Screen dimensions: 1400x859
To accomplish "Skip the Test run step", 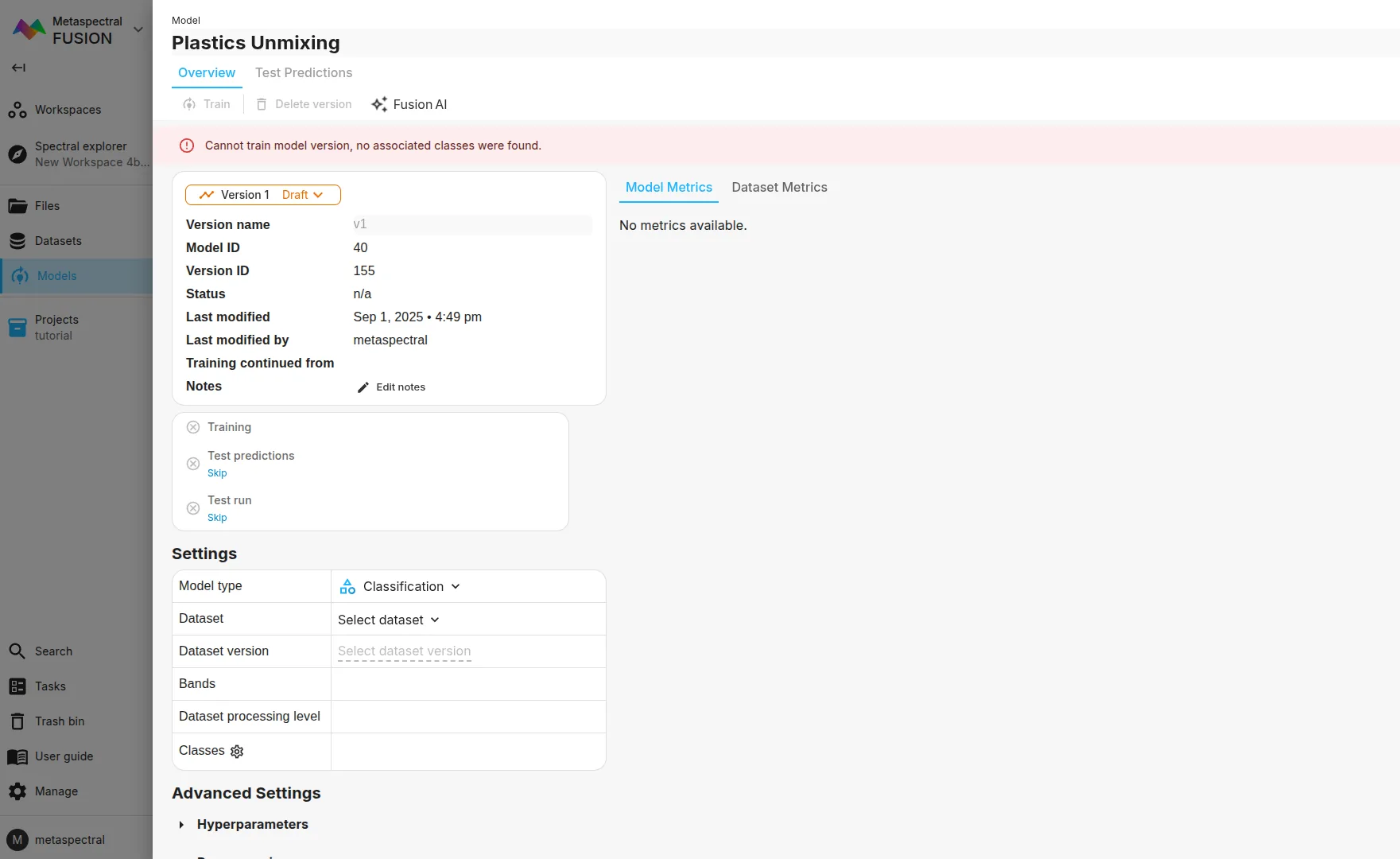I will pyautogui.click(x=217, y=518).
